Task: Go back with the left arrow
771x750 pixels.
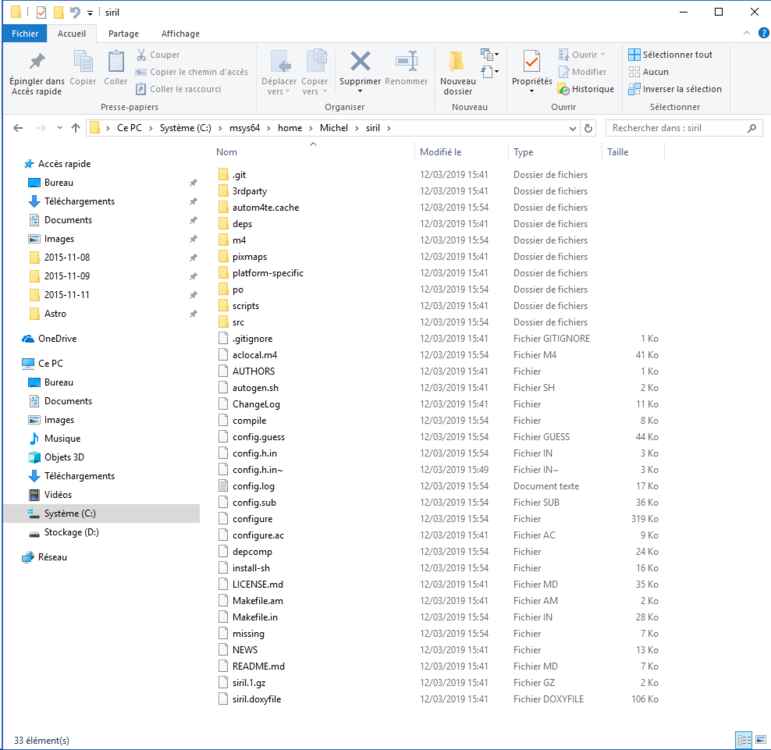Action: (x=18, y=128)
